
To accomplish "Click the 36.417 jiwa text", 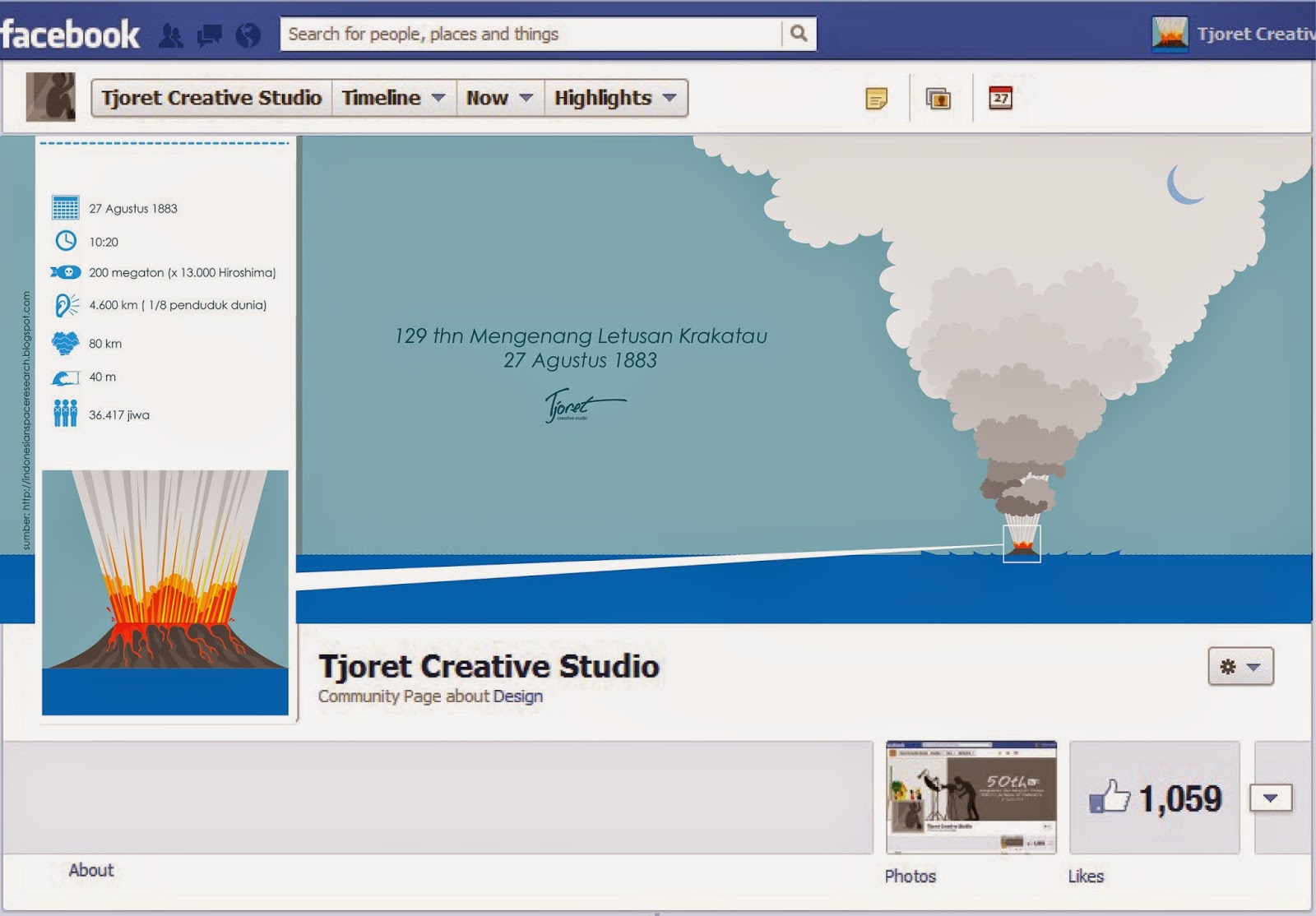I will click(x=119, y=415).
